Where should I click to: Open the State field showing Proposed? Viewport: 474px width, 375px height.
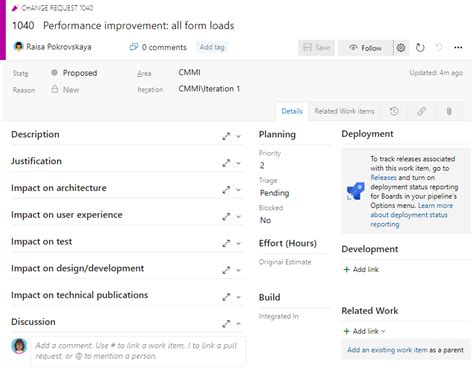79,73
